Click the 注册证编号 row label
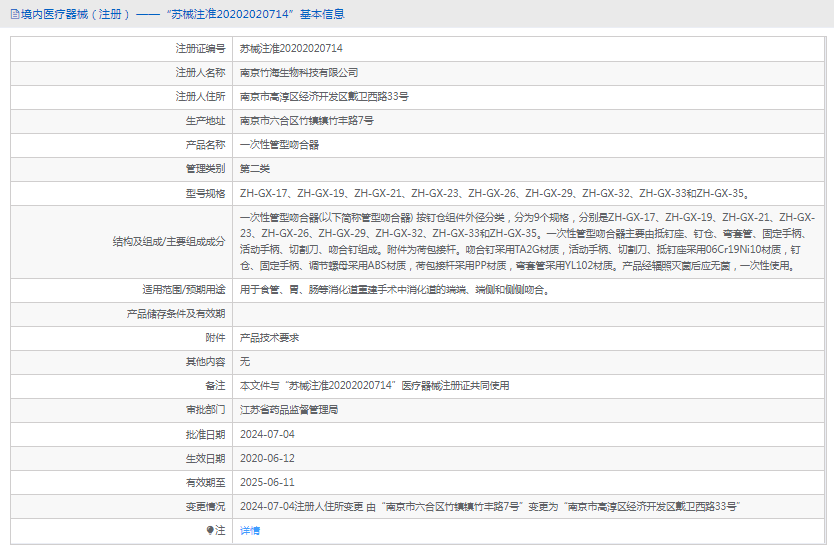 click(x=201, y=48)
